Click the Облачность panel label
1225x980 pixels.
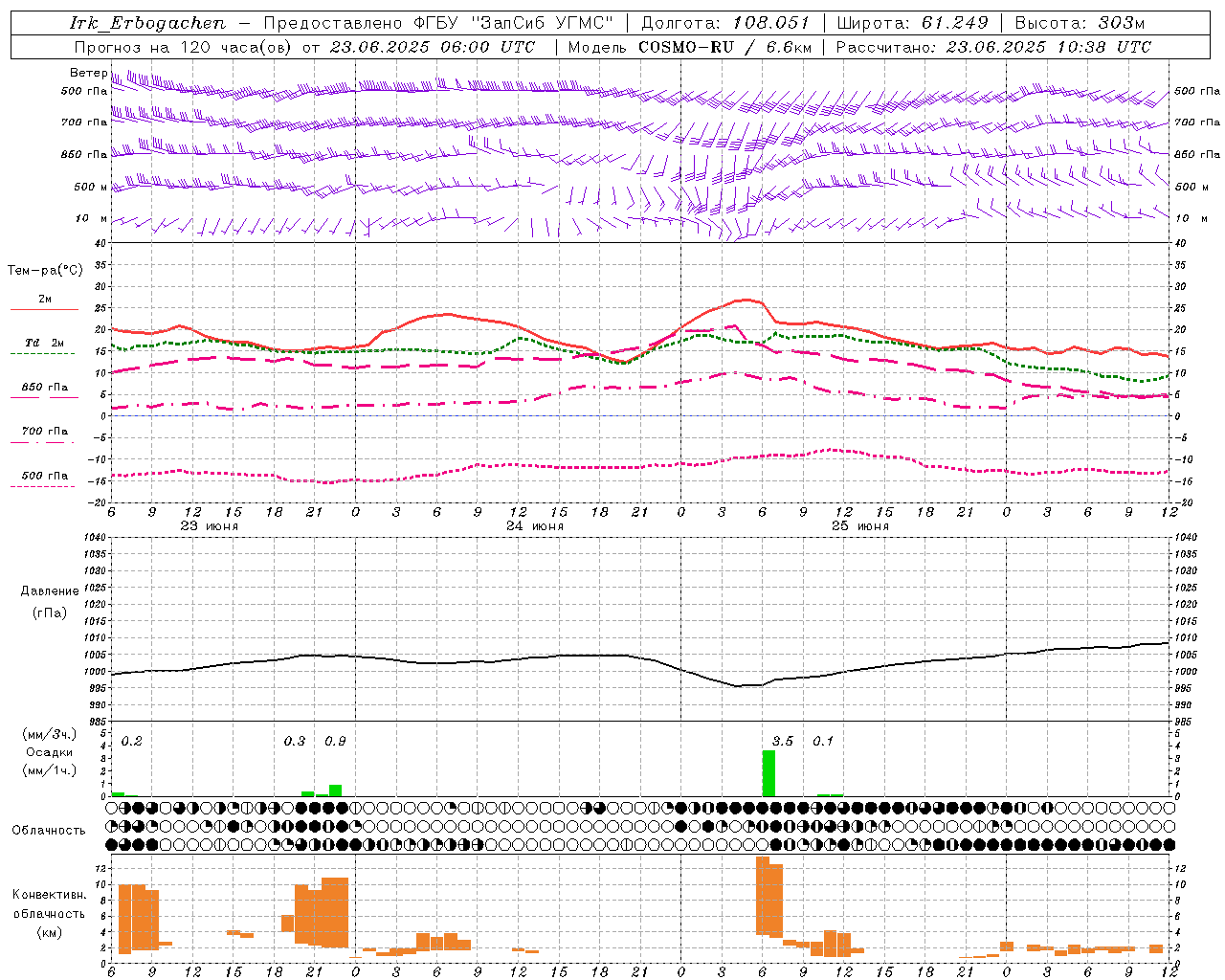pos(49,831)
